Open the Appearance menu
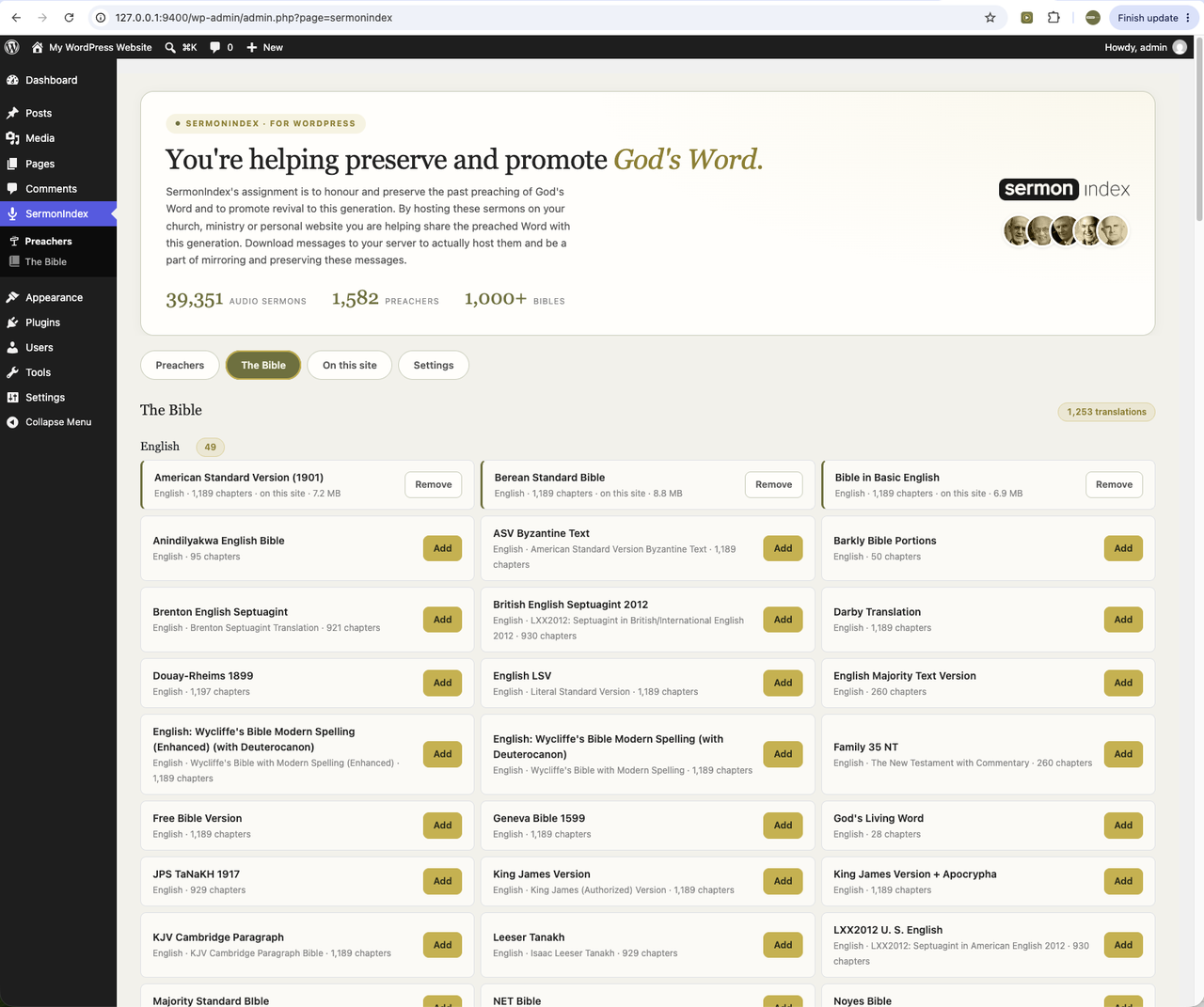The height and width of the screenshot is (1007, 1204). [x=58, y=297]
